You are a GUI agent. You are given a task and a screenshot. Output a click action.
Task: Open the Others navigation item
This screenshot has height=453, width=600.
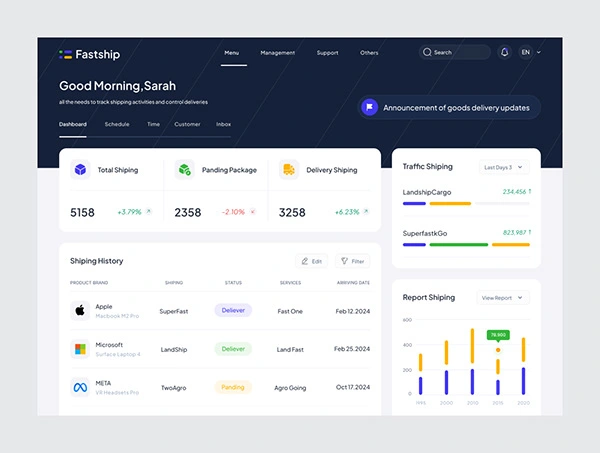[x=369, y=53]
